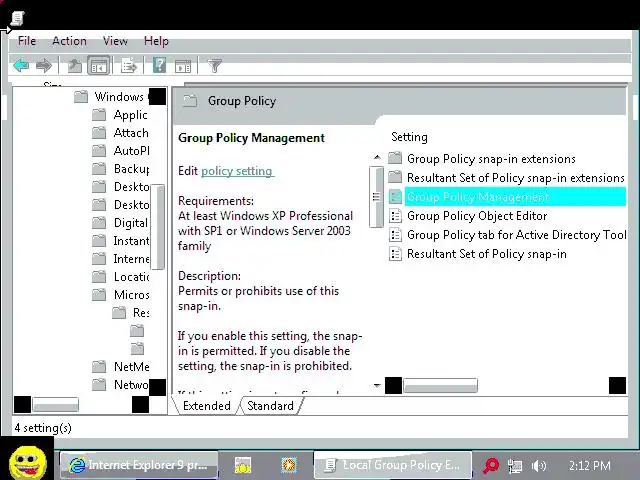Viewport: 640px width, 480px height.
Task: Click the Setting column header
Action: [409, 137]
